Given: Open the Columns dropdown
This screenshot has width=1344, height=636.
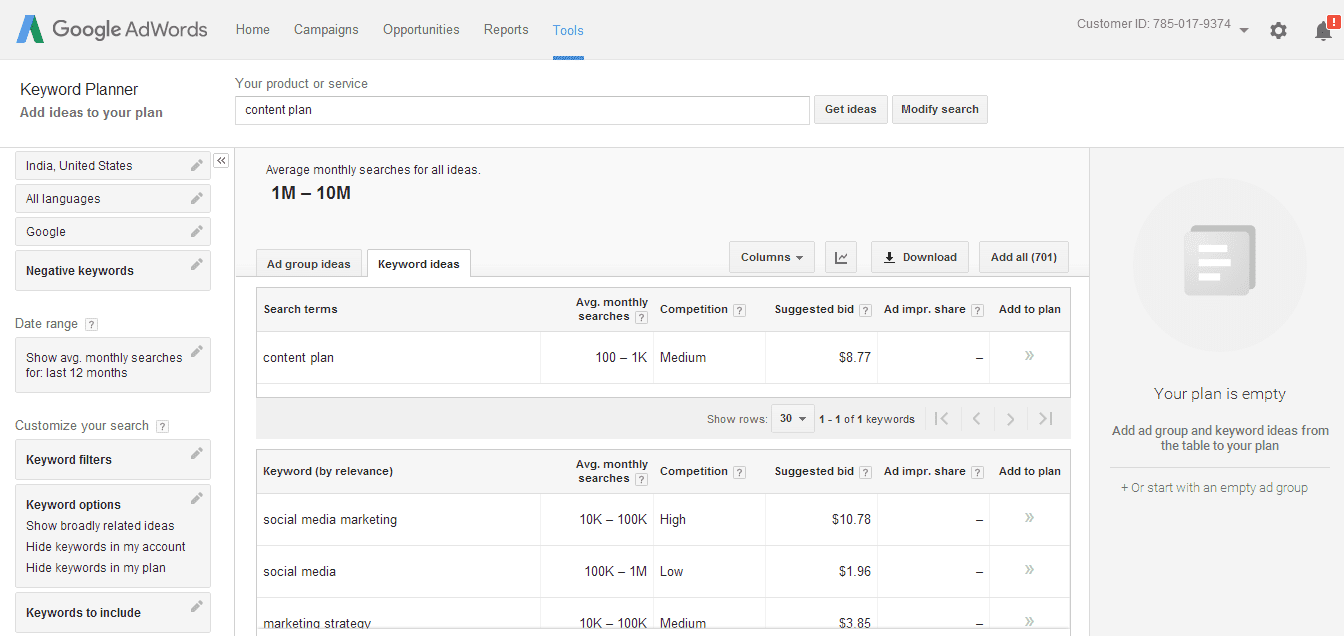Looking at the screenshot, I should point(772,257).
